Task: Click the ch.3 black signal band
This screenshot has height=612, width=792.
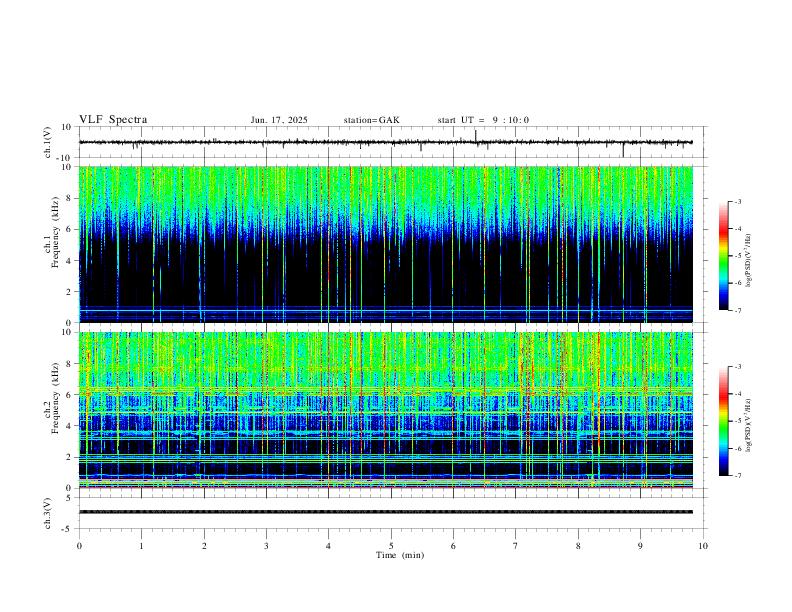Action: [385, 512]
